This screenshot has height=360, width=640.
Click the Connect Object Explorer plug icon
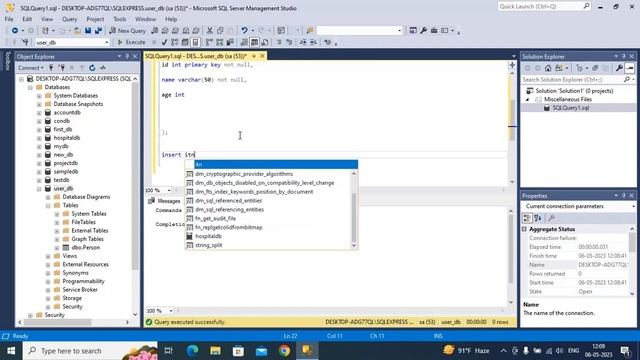(51, 68)
